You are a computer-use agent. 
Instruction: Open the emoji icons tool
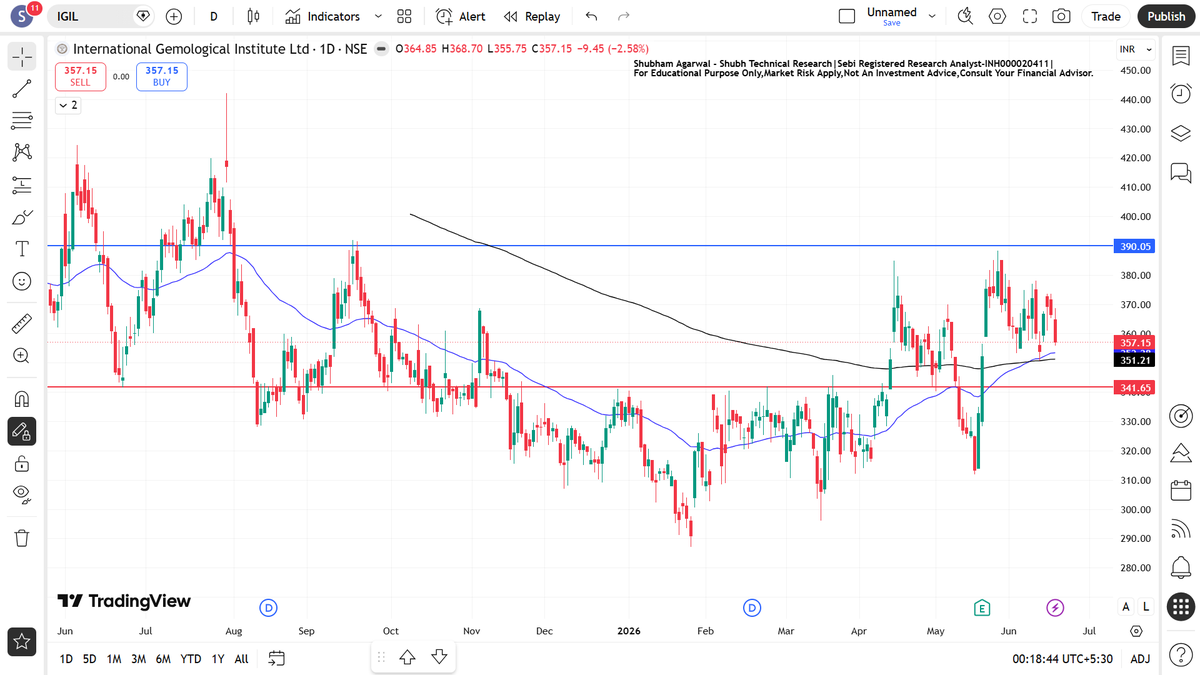(x=22, y=281)
